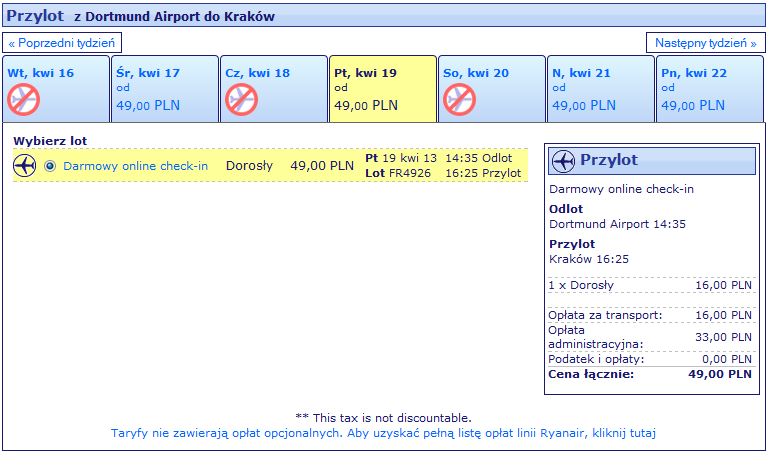
Task: Click the airplane icon in the flight row
Action: click(x=24, y=165)
